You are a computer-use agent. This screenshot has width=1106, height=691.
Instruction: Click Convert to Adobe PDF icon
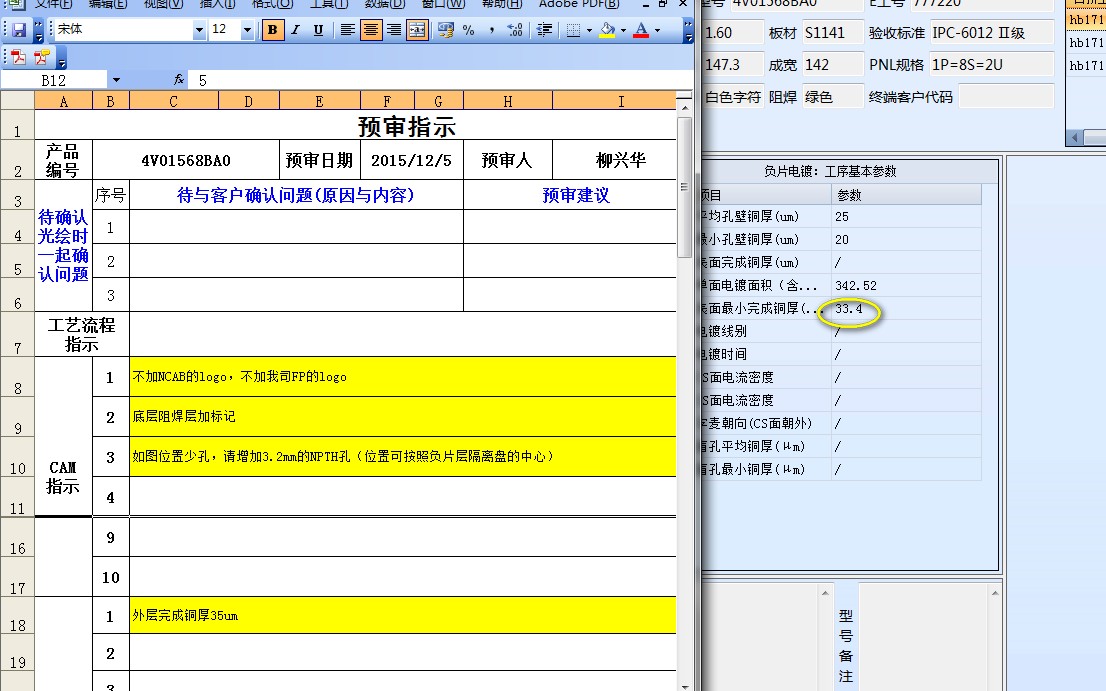[19, 57]
